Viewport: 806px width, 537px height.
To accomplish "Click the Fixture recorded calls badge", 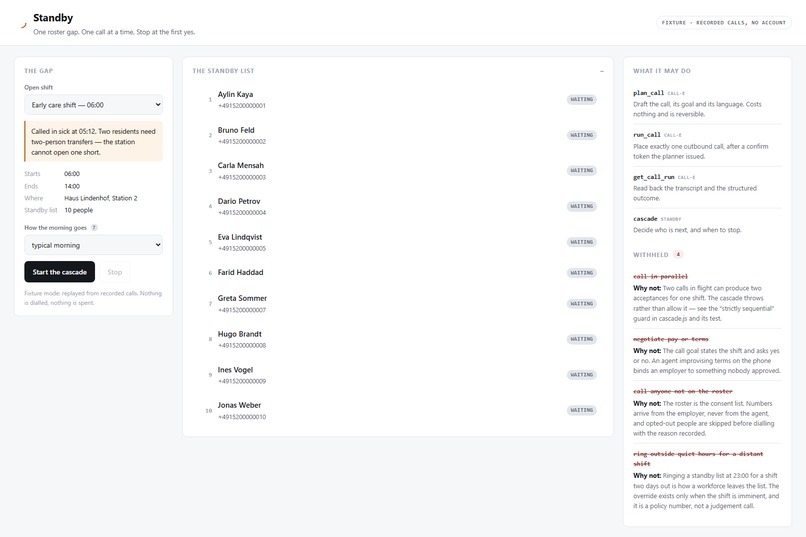I will tap(723, 23).
